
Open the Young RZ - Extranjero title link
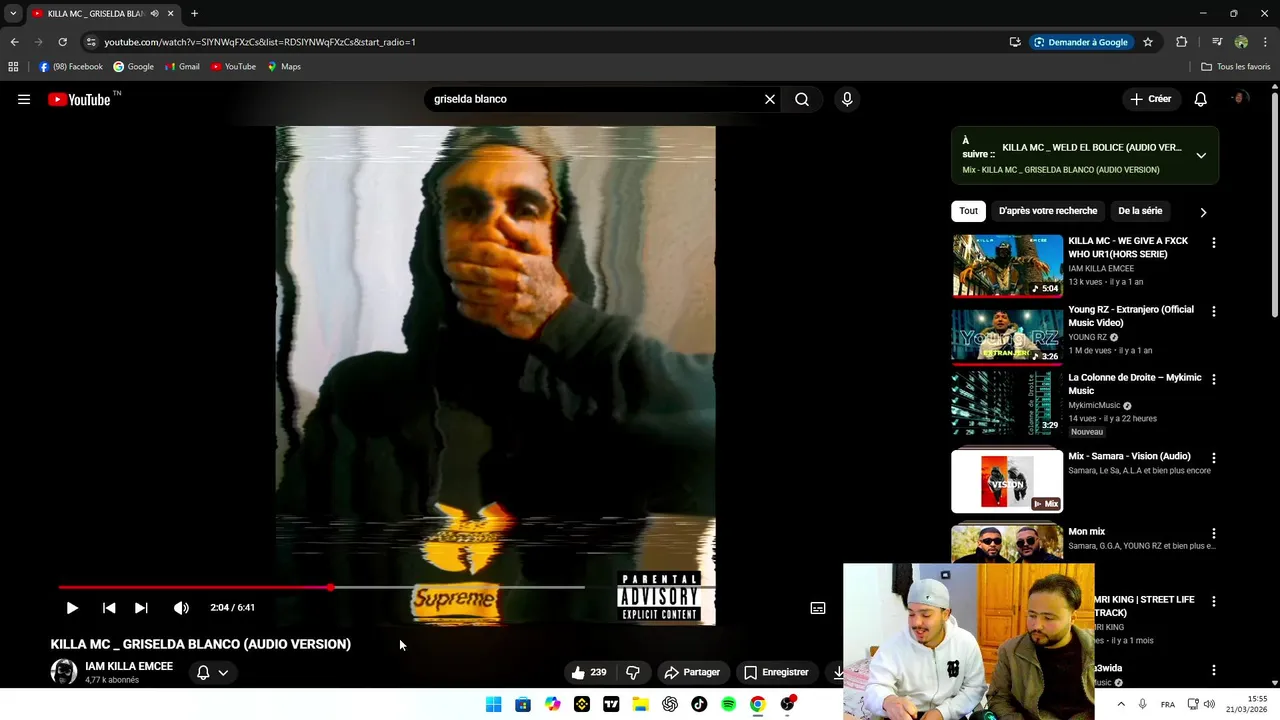coord(1131,316)
